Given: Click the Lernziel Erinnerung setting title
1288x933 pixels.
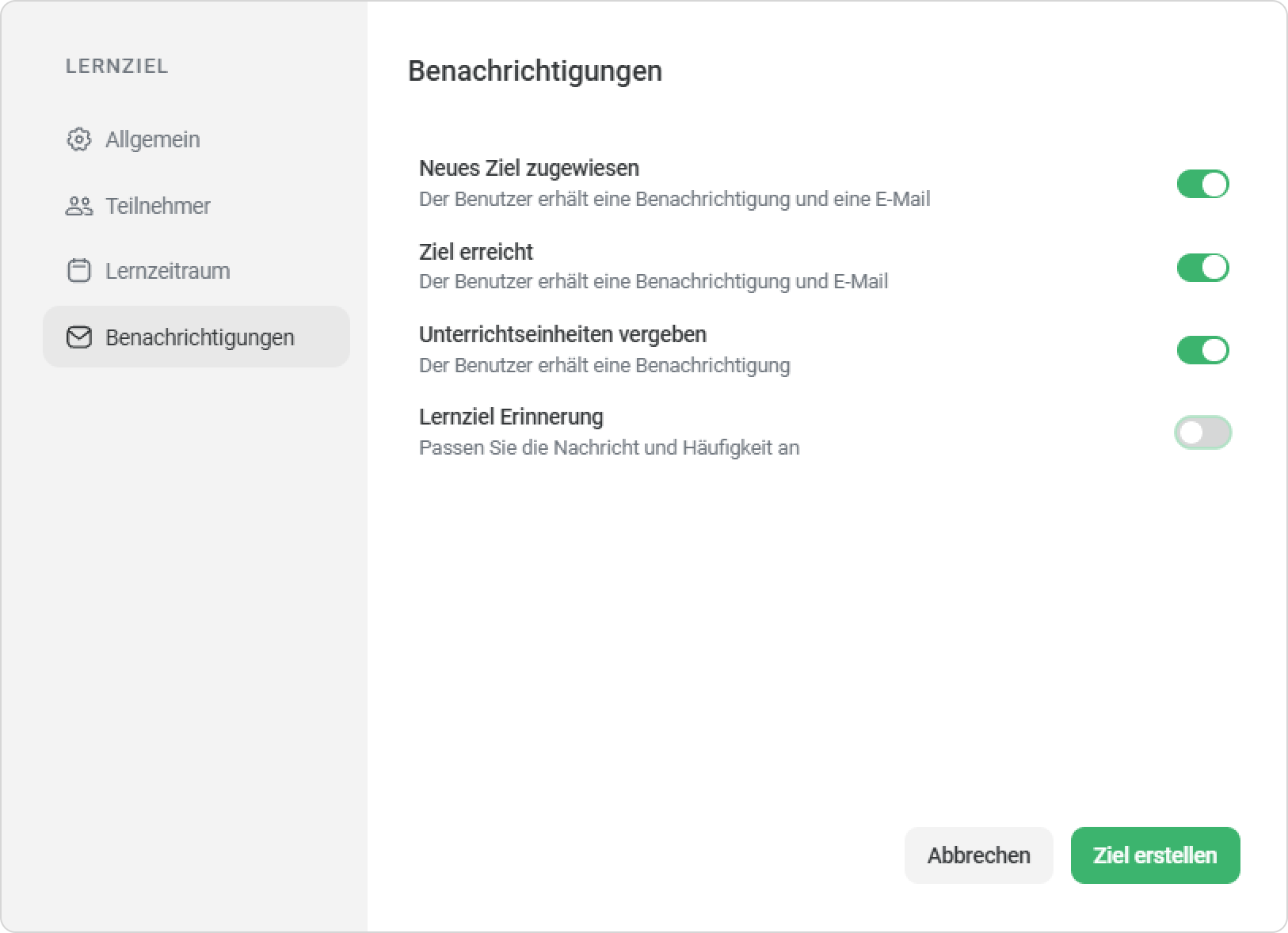Looking at the screenshot, I should coord(511,417).
